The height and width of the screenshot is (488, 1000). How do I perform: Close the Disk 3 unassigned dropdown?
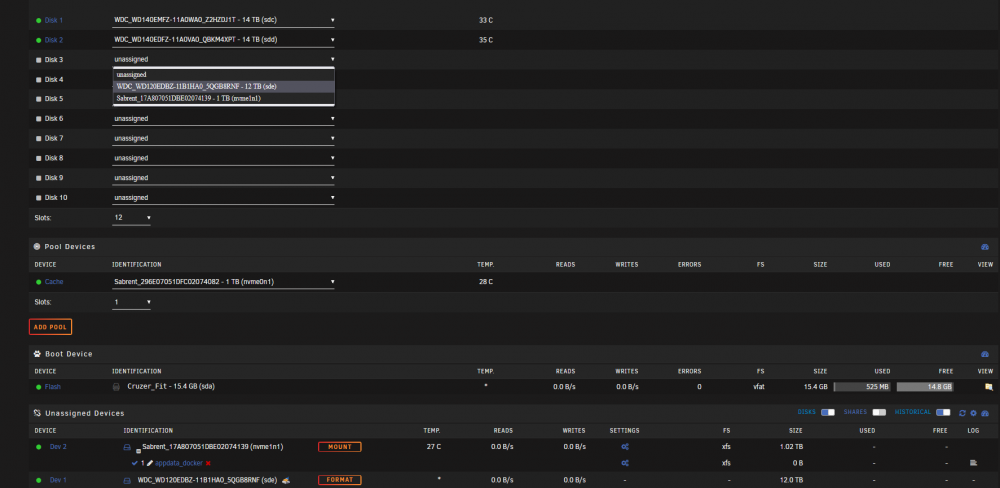point(223,59)
